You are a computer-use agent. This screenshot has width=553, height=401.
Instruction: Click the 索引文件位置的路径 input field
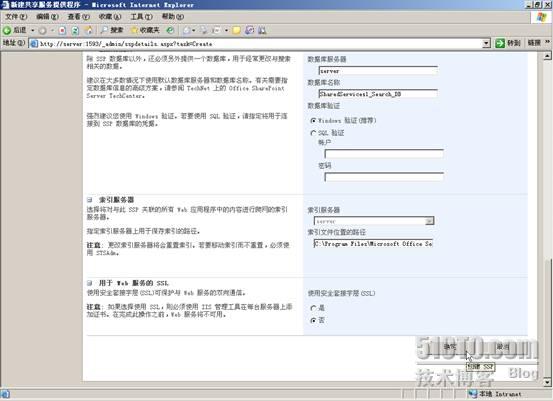pyautogui.click(x=373, y=244)
